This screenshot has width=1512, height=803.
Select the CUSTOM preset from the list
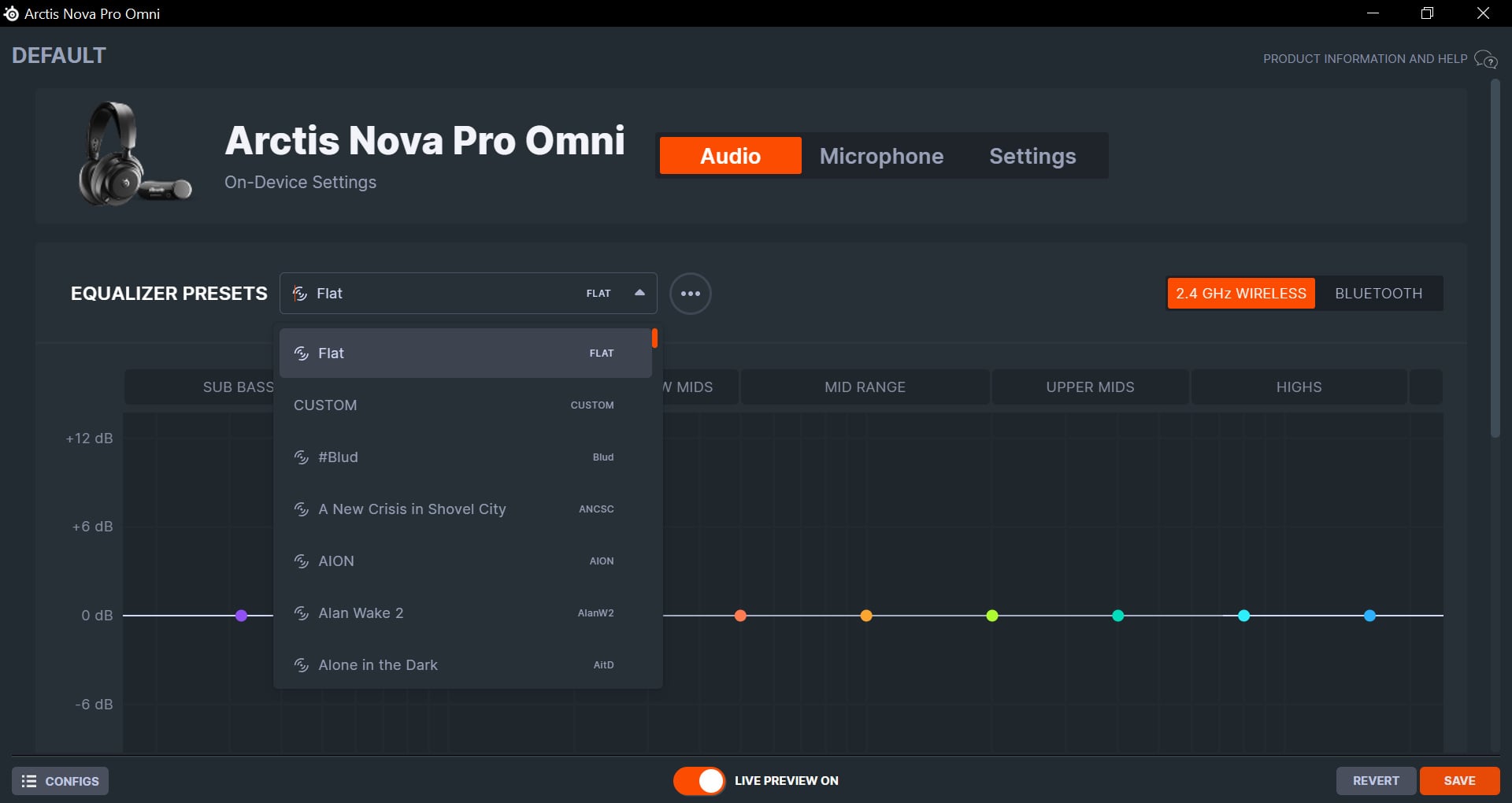(x=465, y=405)
